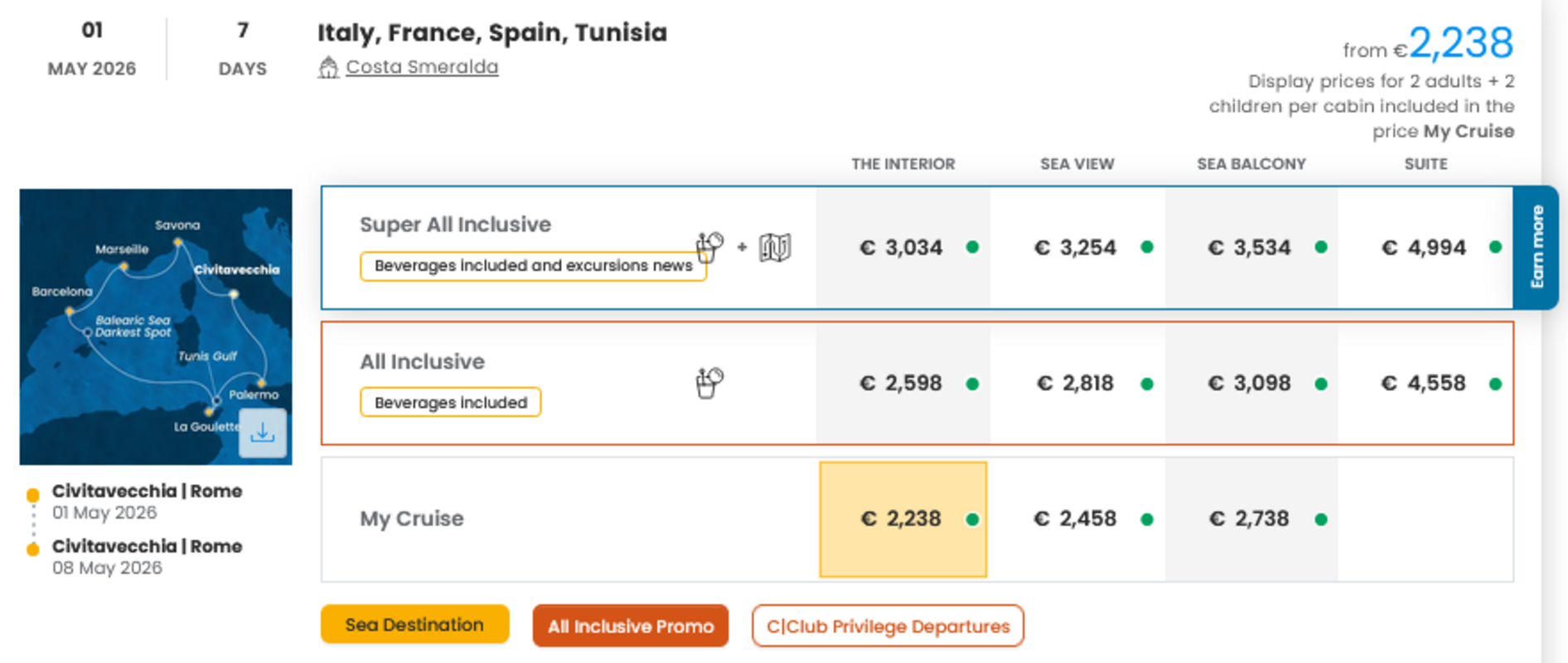Click the All Inclusive Promo button
1568x663 pixels.
coord(631,627)
